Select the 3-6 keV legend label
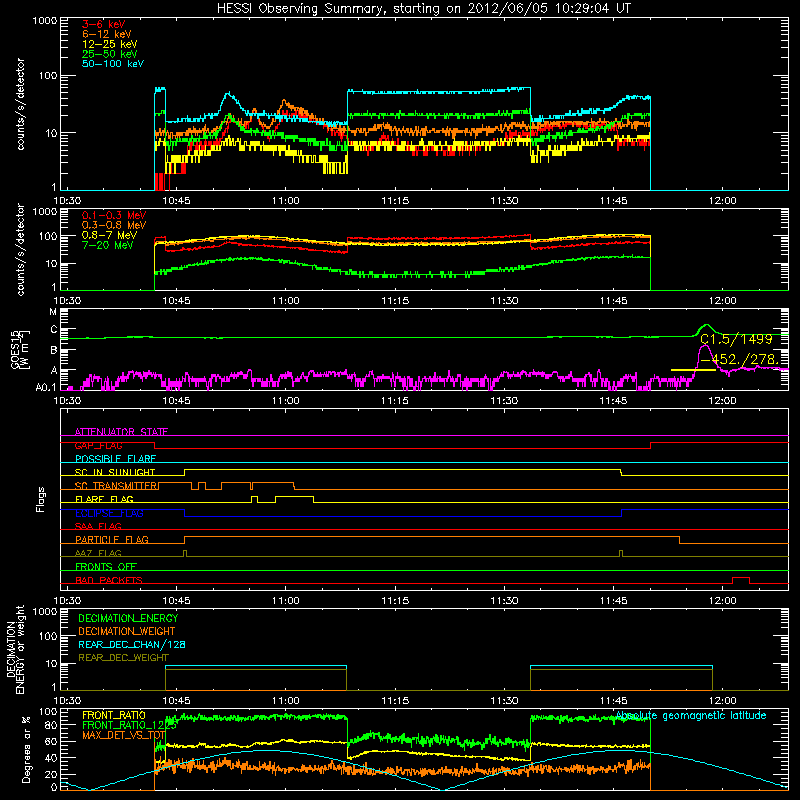 coord(104,24)
